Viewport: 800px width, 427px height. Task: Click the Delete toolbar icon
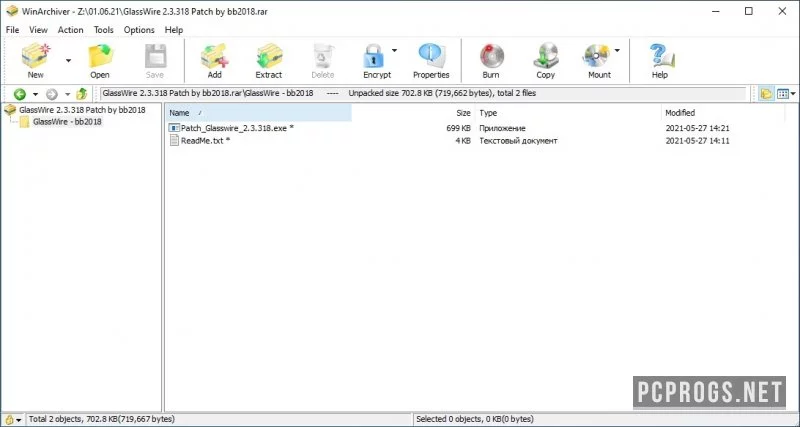click(x=323, y=56)
